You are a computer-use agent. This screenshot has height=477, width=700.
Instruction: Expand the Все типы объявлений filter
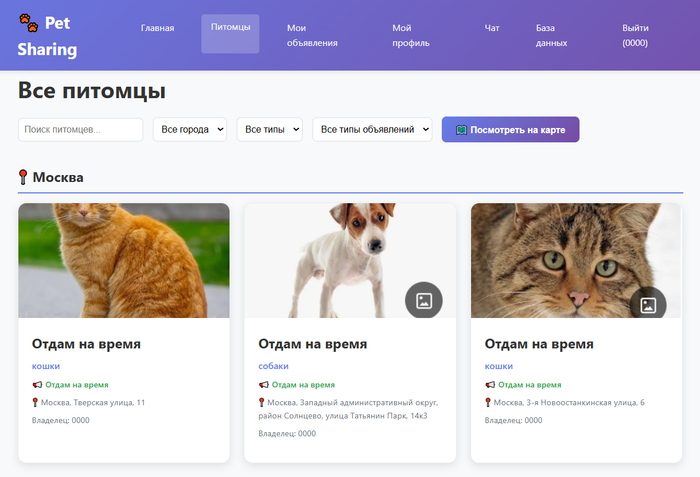point(372,130)
